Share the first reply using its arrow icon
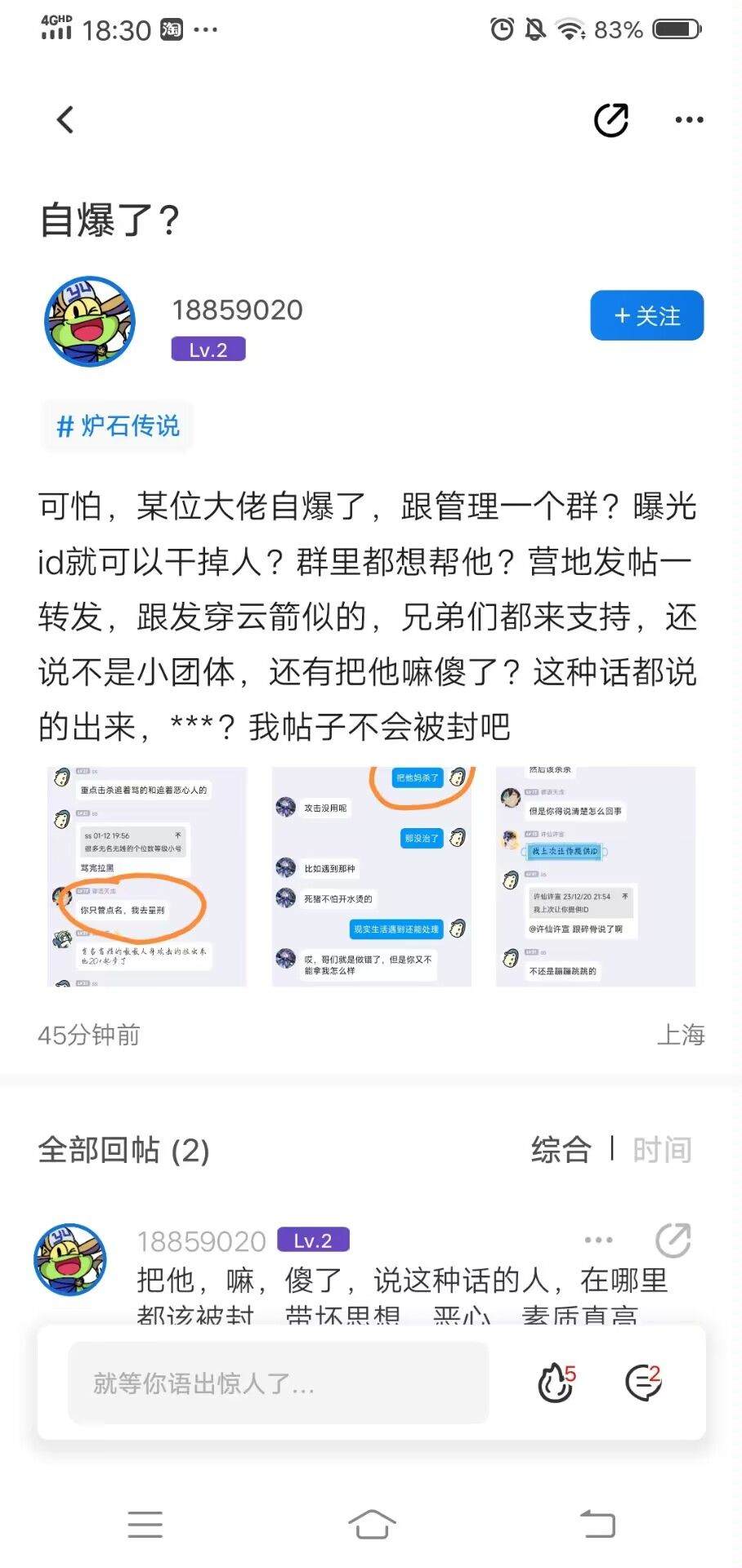Screen dimensions: 742x1568 point(673,1241)
